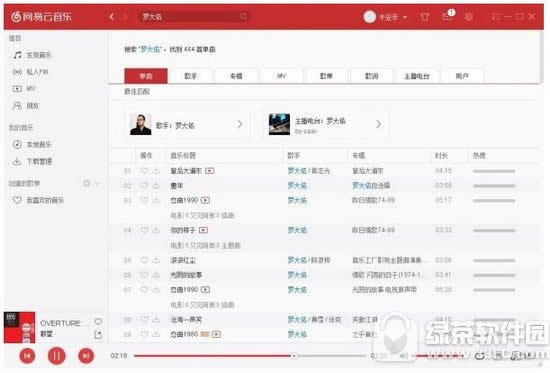Download the first song in the list
Viewport: 550px width, 373px height.
click(156, 171)
